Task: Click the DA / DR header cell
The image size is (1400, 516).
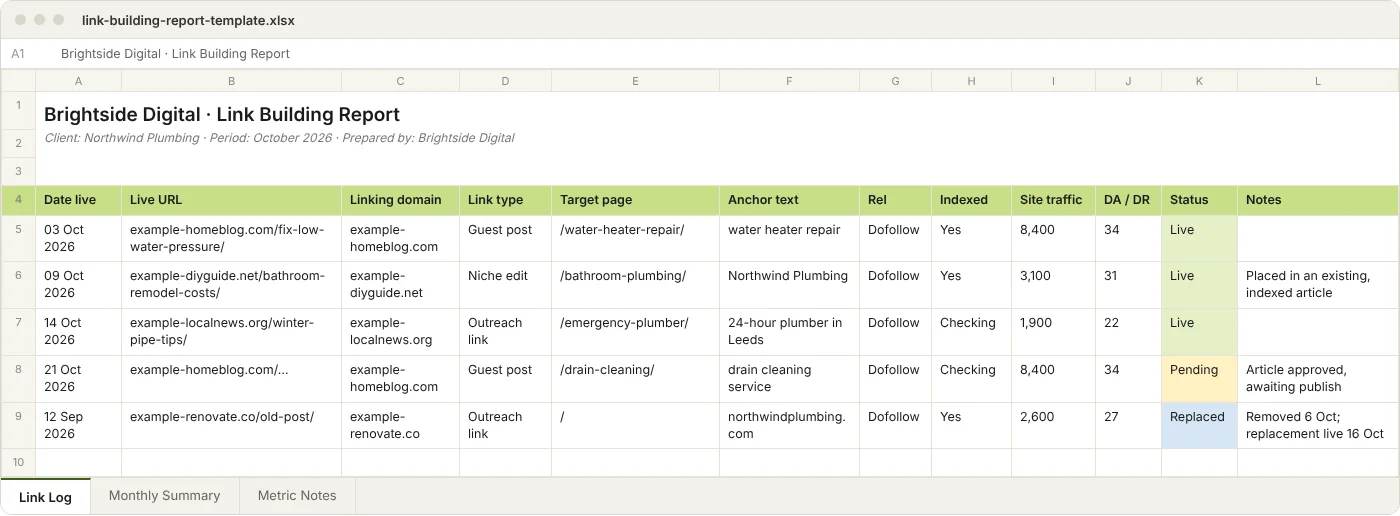Action: (x=1128, y=200)
